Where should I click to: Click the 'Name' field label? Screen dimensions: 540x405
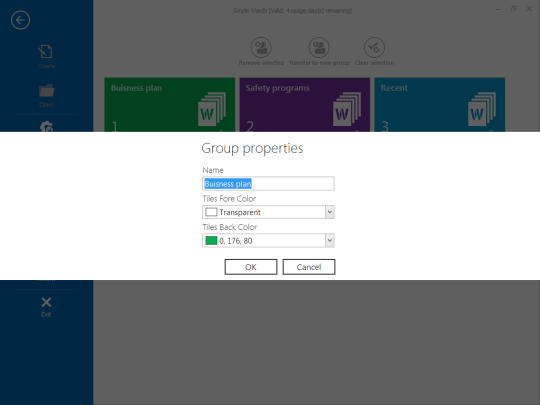click(213, 170)
